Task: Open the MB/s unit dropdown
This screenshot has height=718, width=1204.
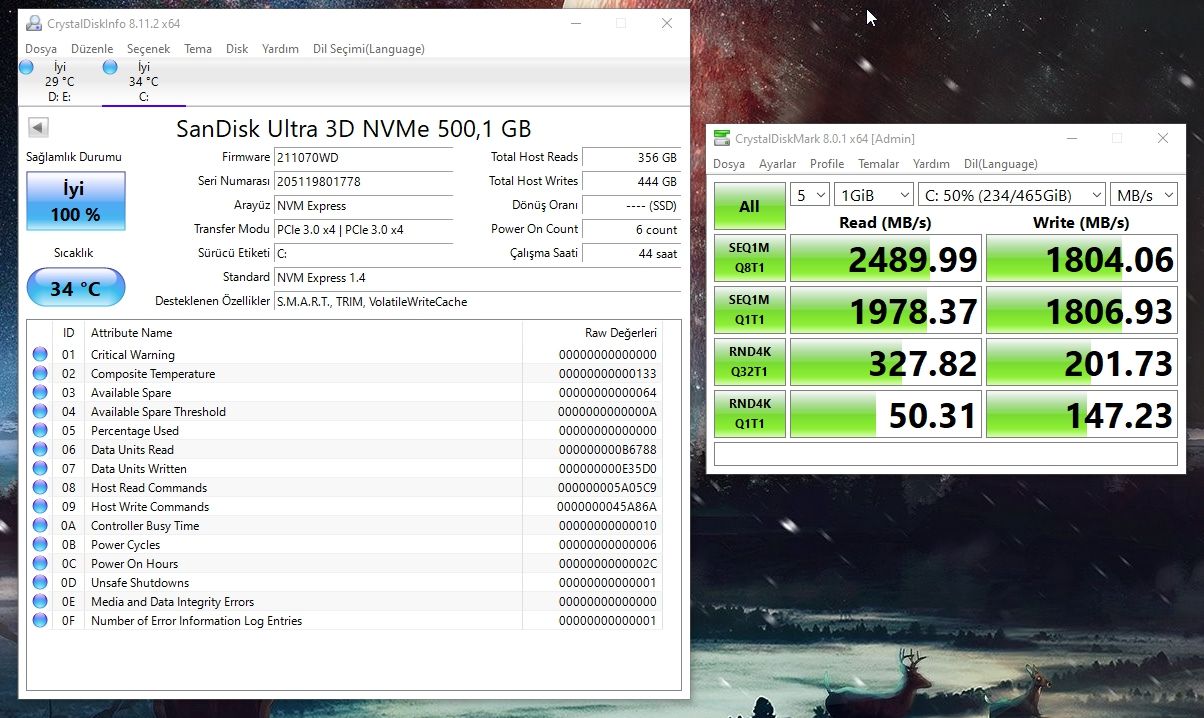Action: (x=1144, y=195)
